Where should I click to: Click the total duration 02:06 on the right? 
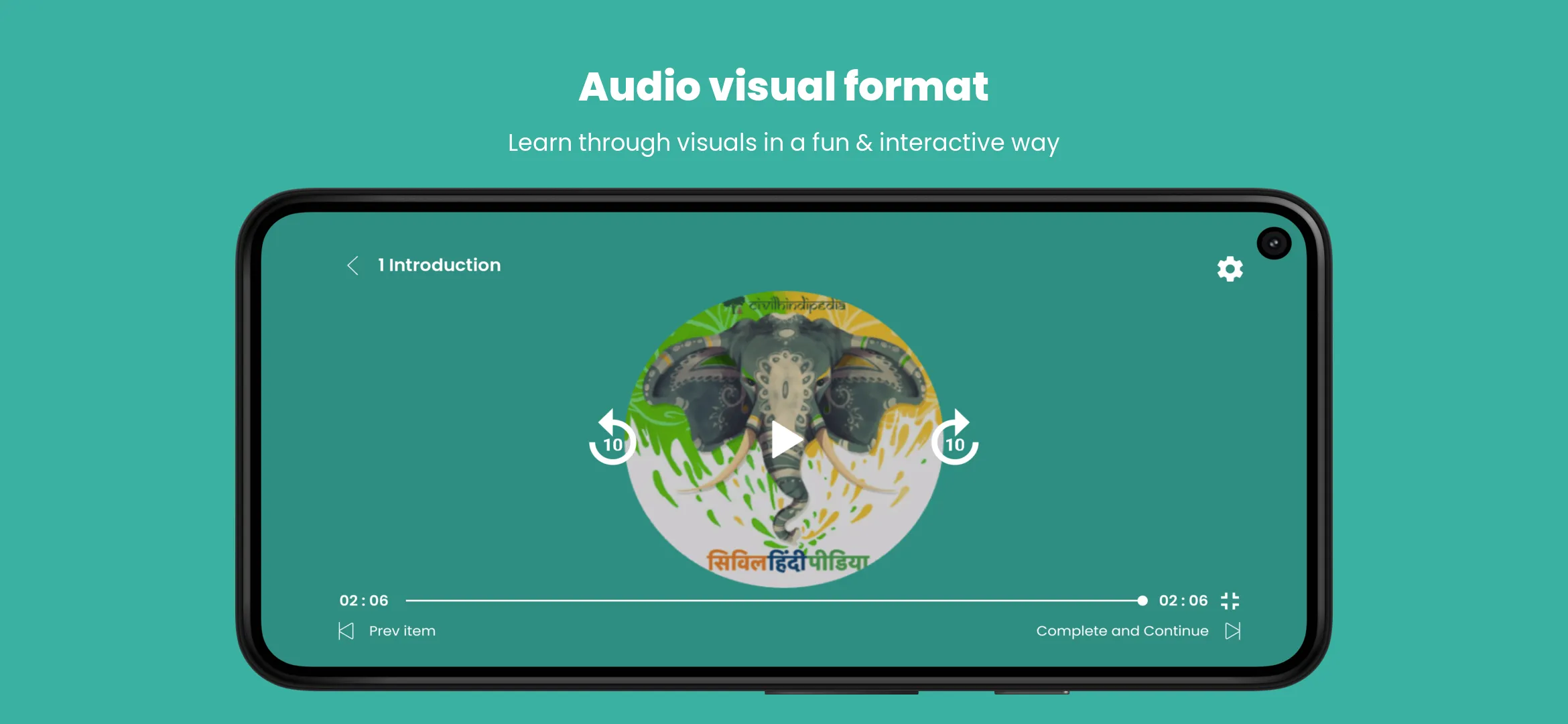[x=1183, y=601]
